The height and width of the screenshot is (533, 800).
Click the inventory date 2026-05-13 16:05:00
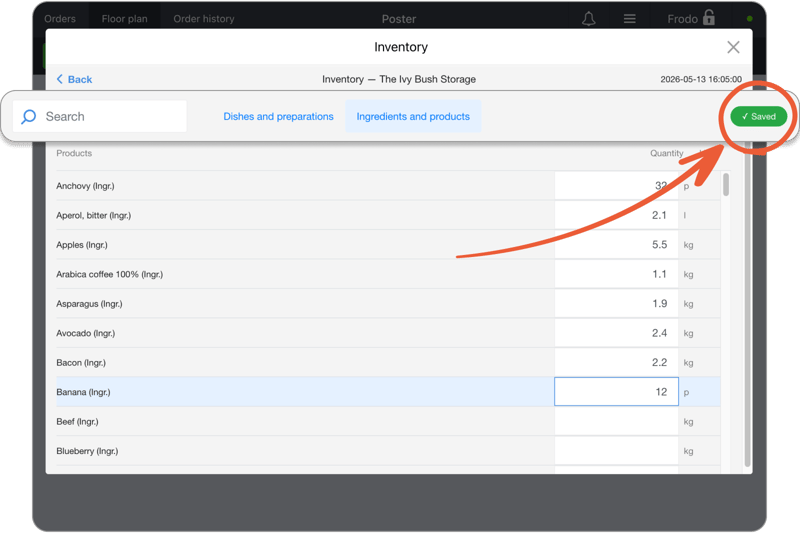tap(701, 79)
